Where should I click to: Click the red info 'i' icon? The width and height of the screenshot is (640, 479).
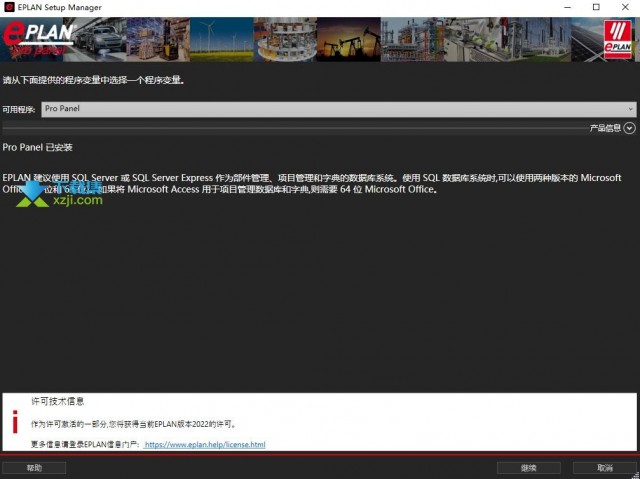(15, 421)
